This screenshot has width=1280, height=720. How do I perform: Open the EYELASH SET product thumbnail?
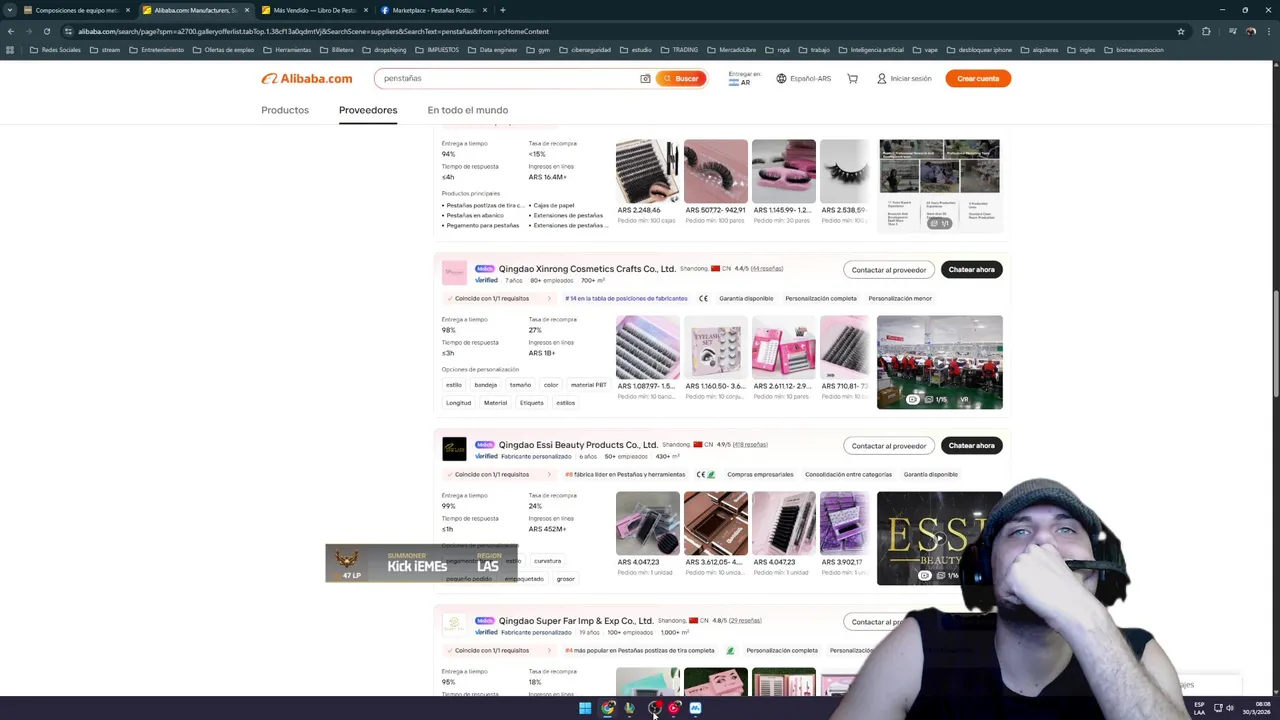(715, 347)
